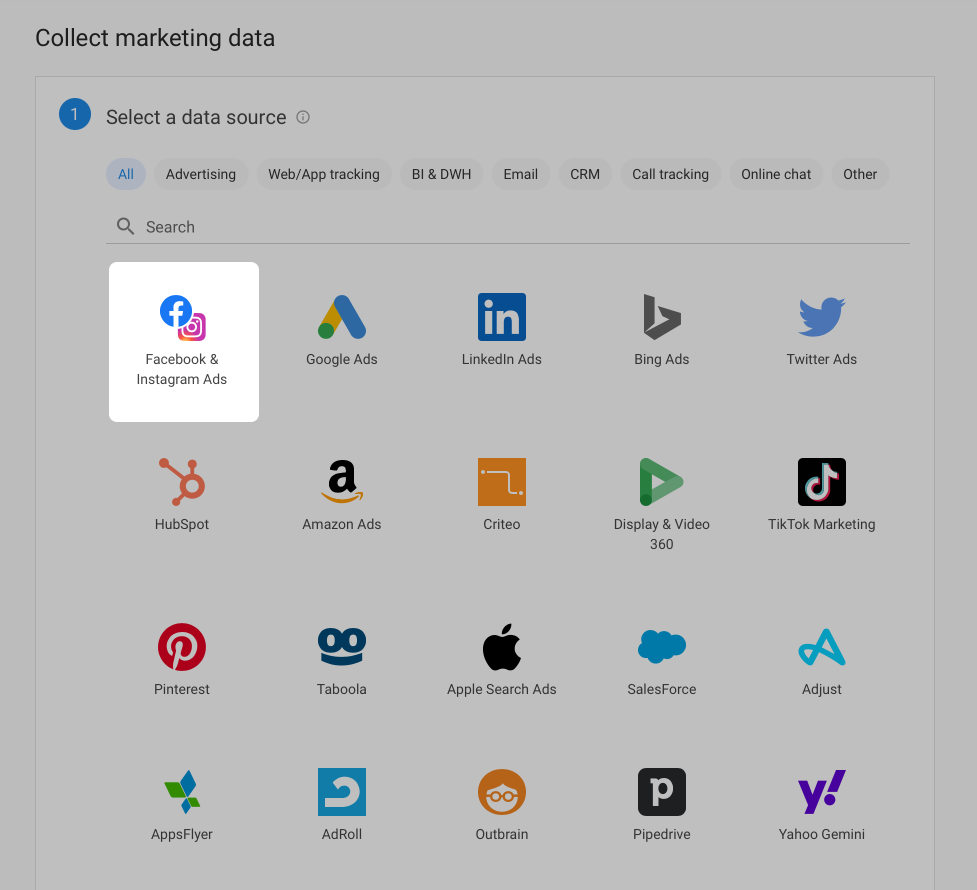Viewport: 977px width, 890px height.
Task: Pick the Amazon Ads logo
Action: pos(341,481)
